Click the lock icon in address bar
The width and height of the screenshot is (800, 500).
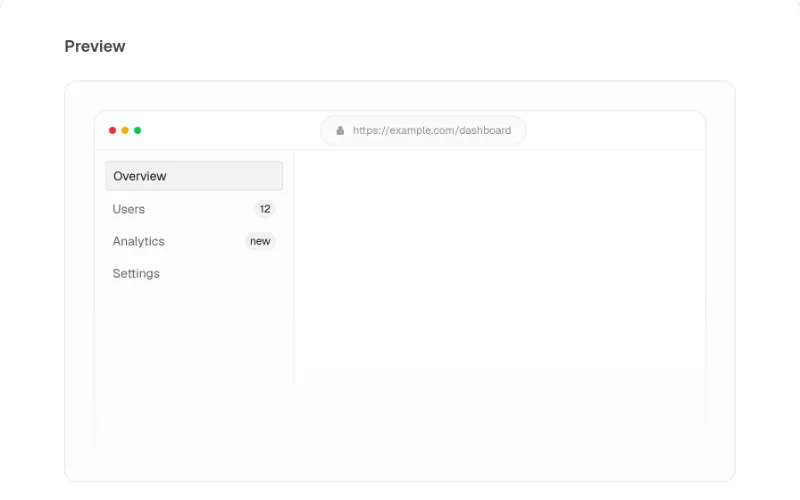[340, 131]
